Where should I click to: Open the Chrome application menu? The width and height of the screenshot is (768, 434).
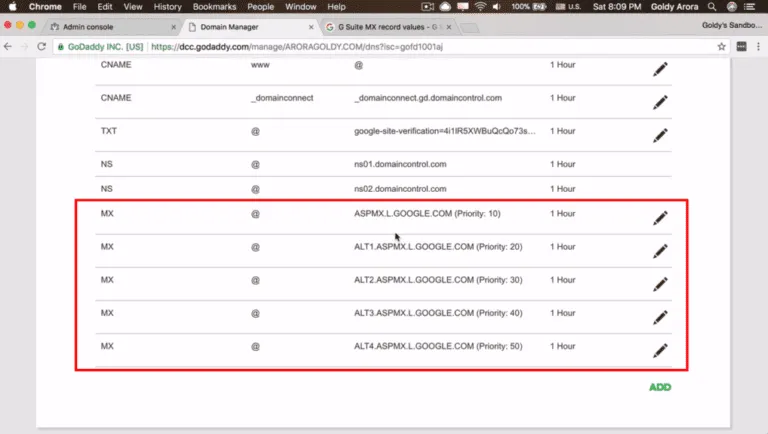(45, 7)
